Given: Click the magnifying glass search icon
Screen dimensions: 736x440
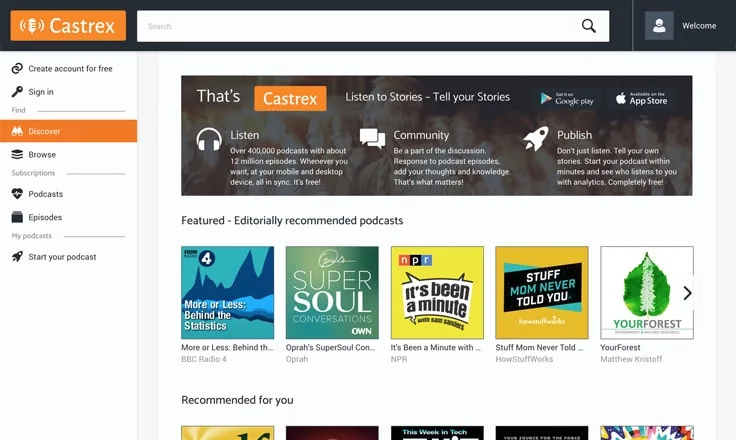Looking at the screenshot, I should 589,26.
